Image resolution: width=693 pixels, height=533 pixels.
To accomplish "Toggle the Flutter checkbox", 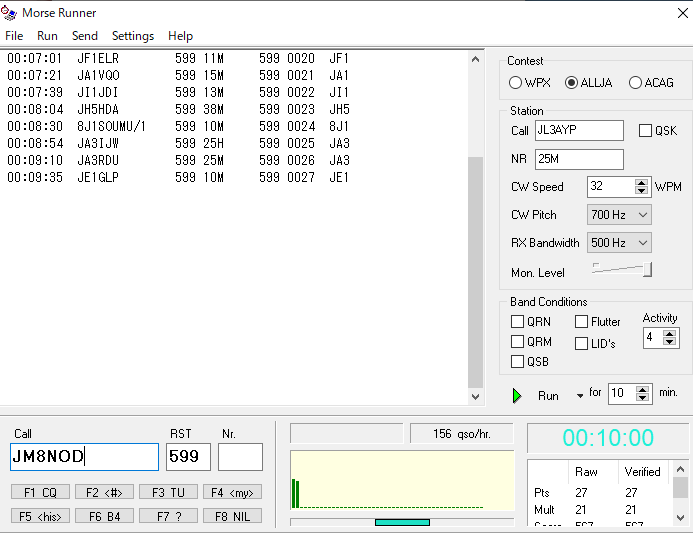I will point(582,322).
